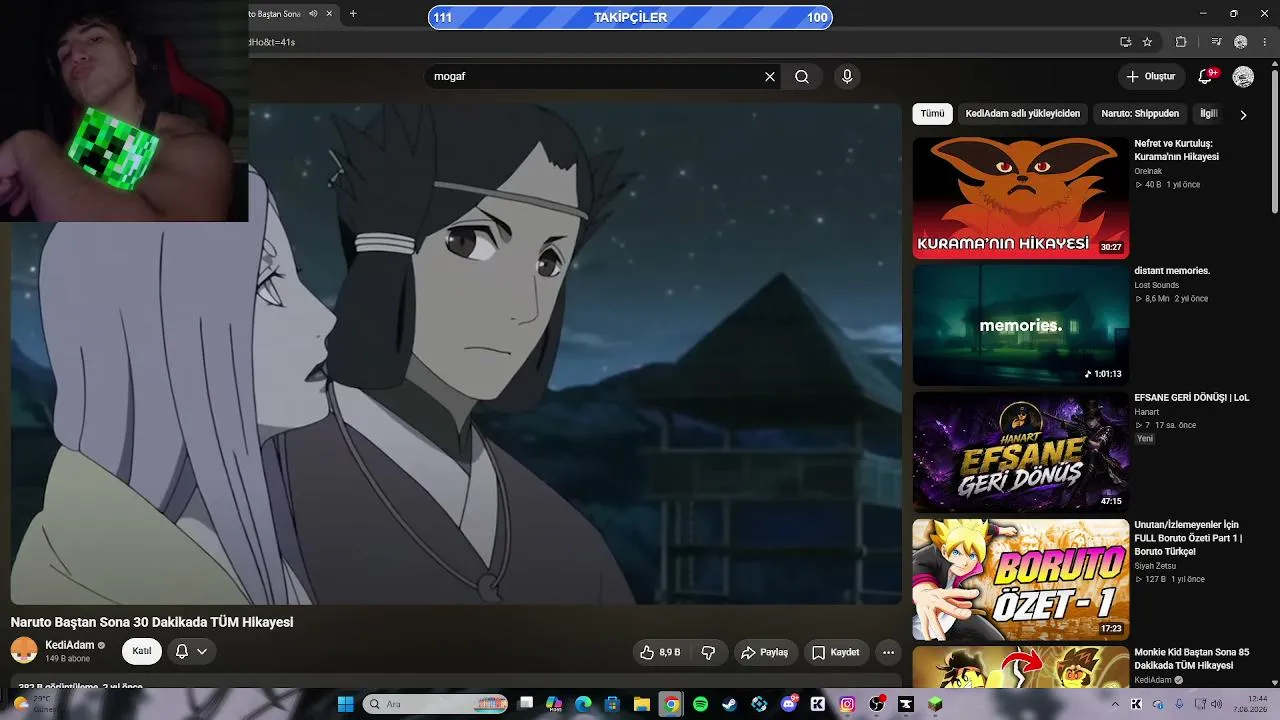Open the KediAdam channel avatar
1280x720 pixels.
(24, 651)
